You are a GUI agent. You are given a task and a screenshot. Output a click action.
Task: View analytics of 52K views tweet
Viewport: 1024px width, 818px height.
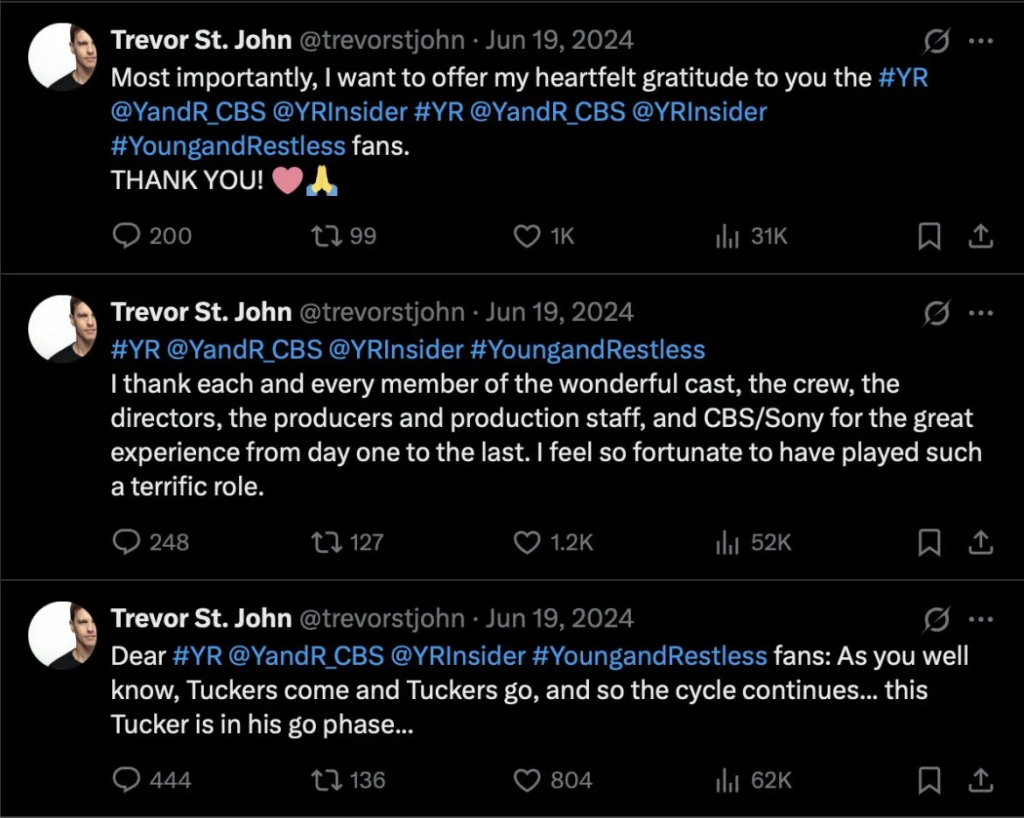pyautogui.click(x=727, y=542)
